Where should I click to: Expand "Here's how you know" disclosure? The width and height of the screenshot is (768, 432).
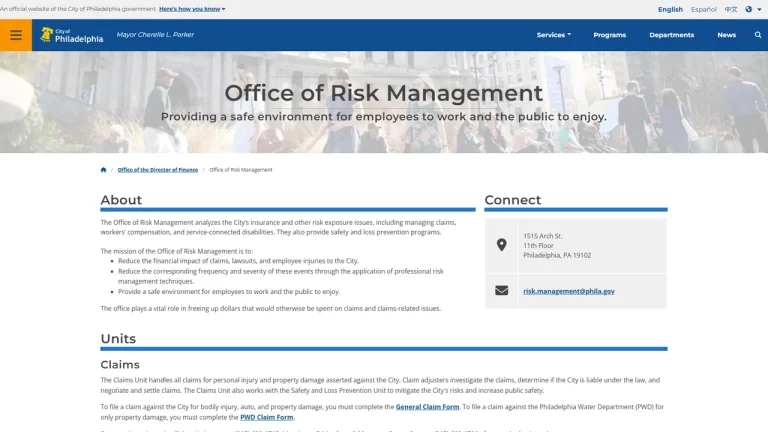[192, 9]
